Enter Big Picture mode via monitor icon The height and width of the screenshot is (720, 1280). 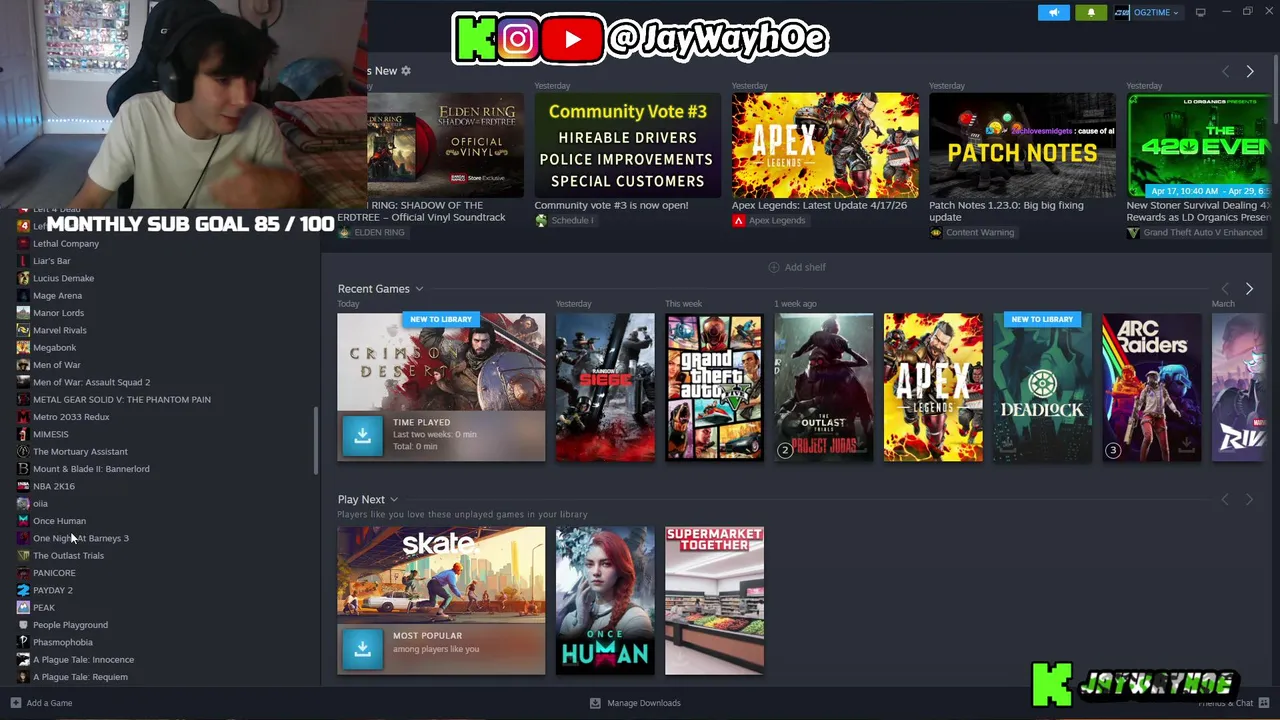1200,12
